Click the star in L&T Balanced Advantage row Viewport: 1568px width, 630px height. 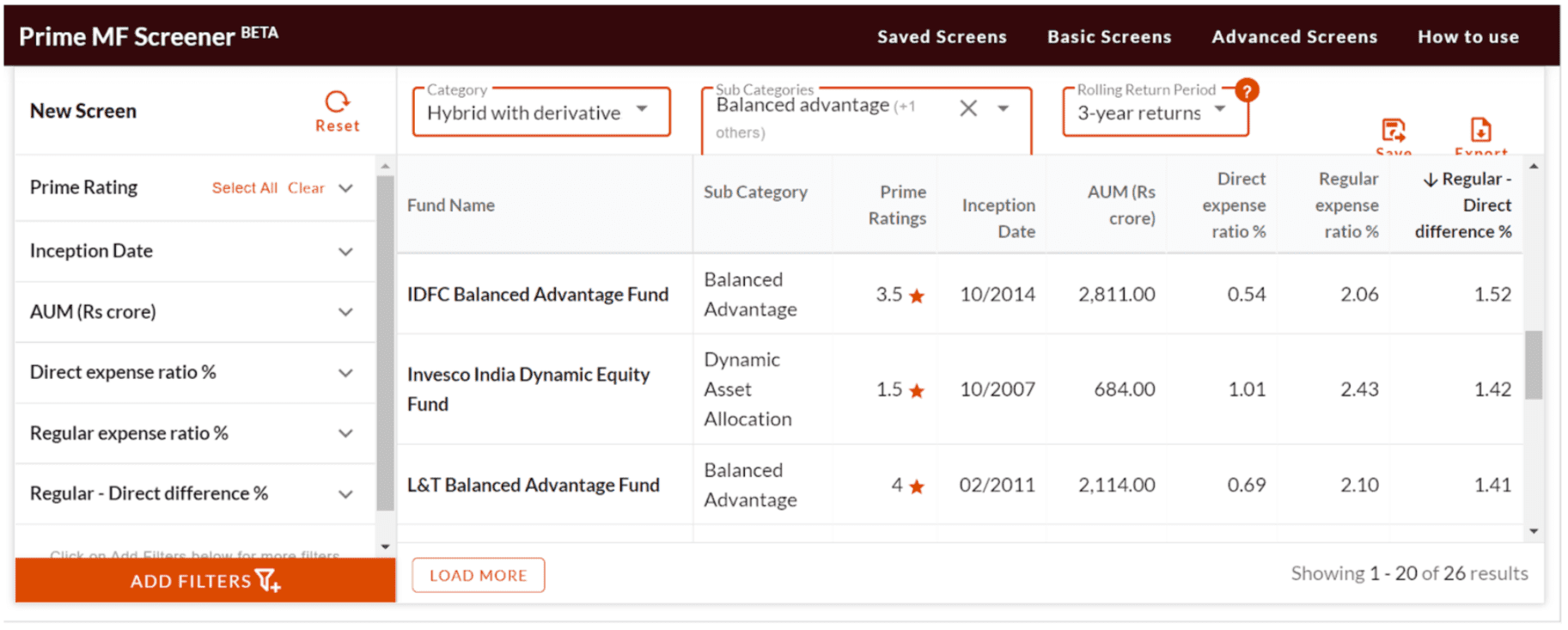[x=917, y=486]
